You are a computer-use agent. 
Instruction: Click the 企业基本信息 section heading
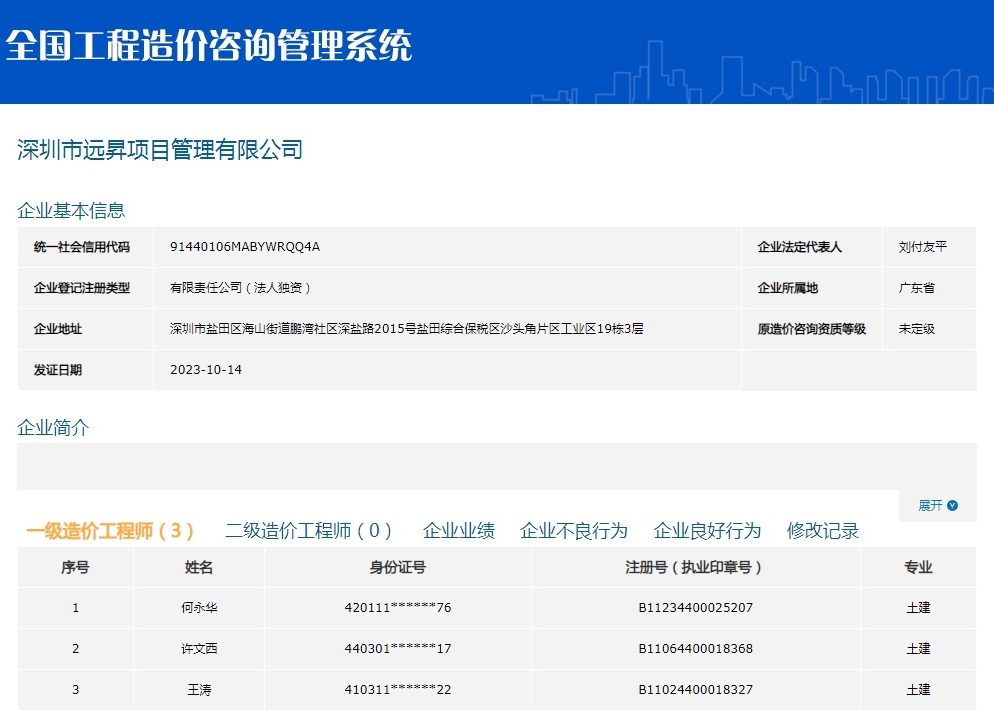tap(71, 211)
